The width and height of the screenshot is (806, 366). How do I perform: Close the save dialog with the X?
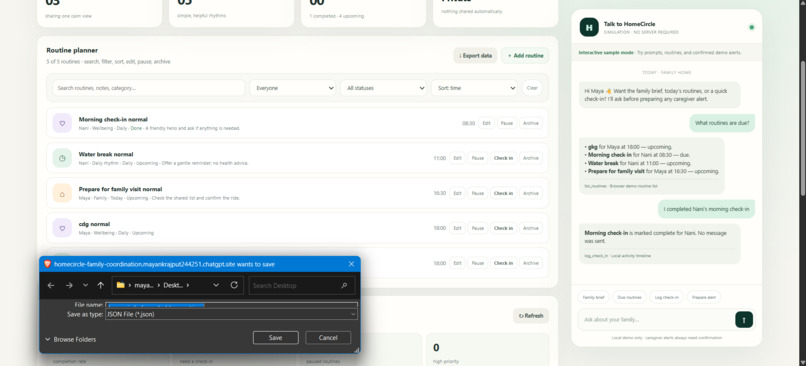[351, 264]
